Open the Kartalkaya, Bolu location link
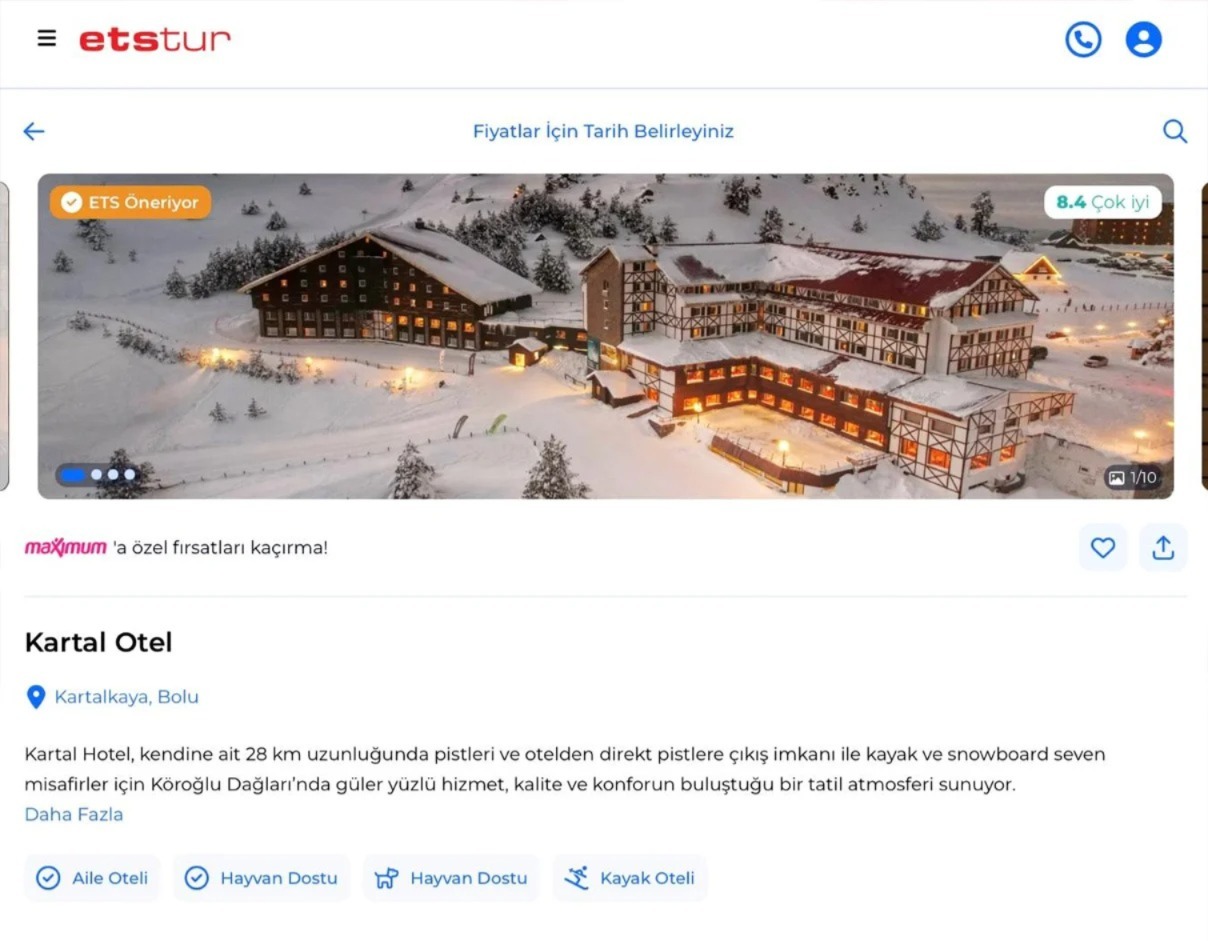This screenshot has width=1208, height=941. pos(127,697)
